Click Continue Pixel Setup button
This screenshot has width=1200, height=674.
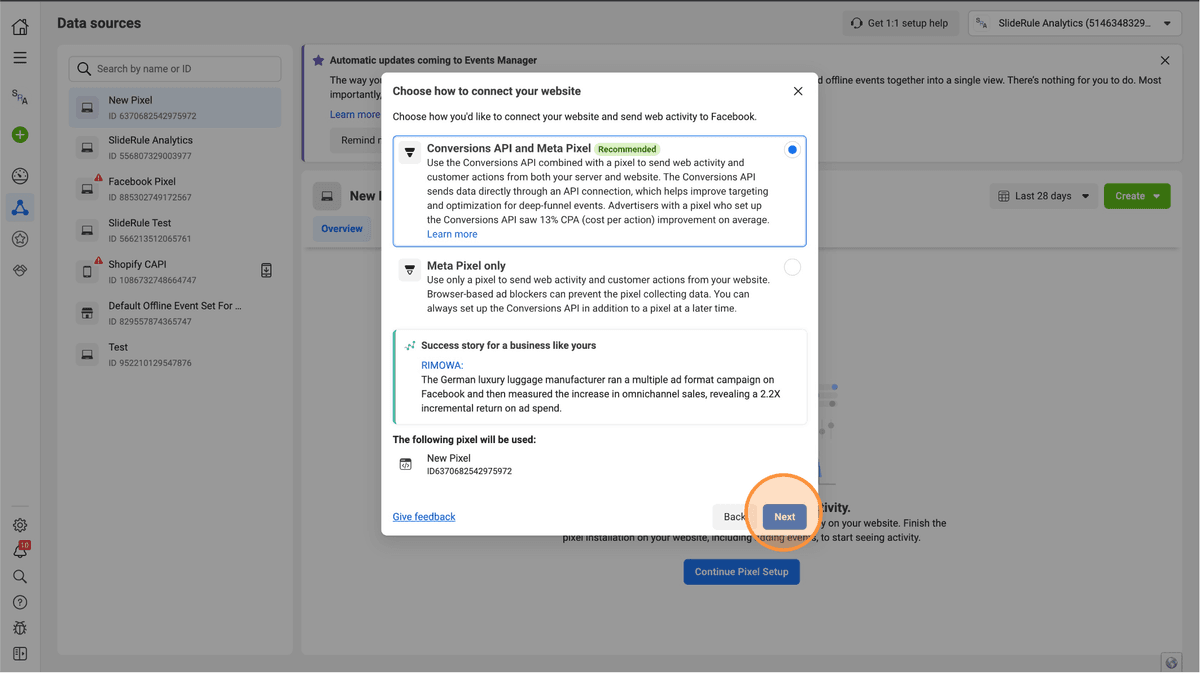click(x=742, y=572)
